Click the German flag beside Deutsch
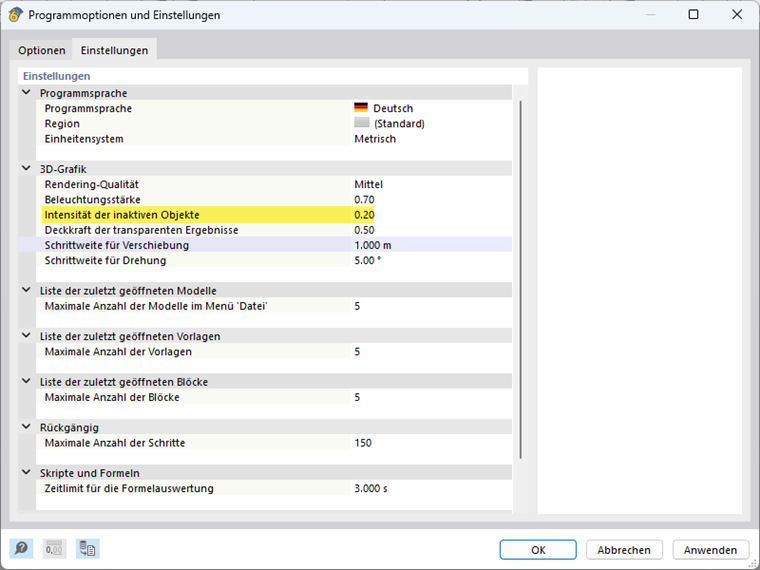This screenshot has width=760, height=570. click(x=361, y=108)
